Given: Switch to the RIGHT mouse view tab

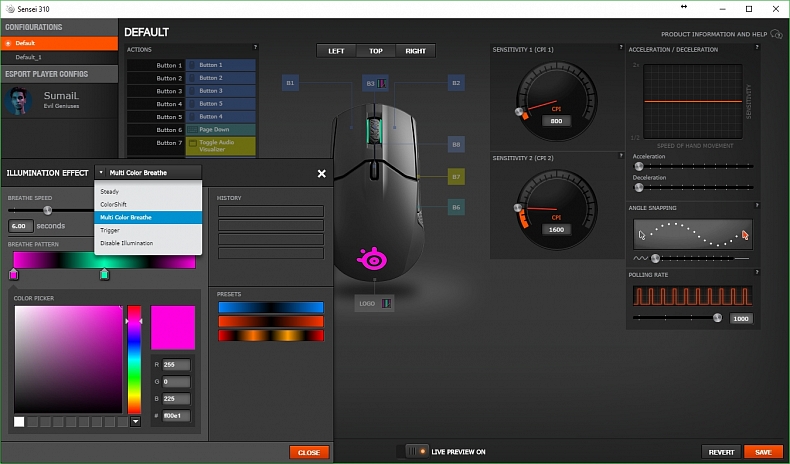Looking at the screenshot, I should (x=415, y=51).
